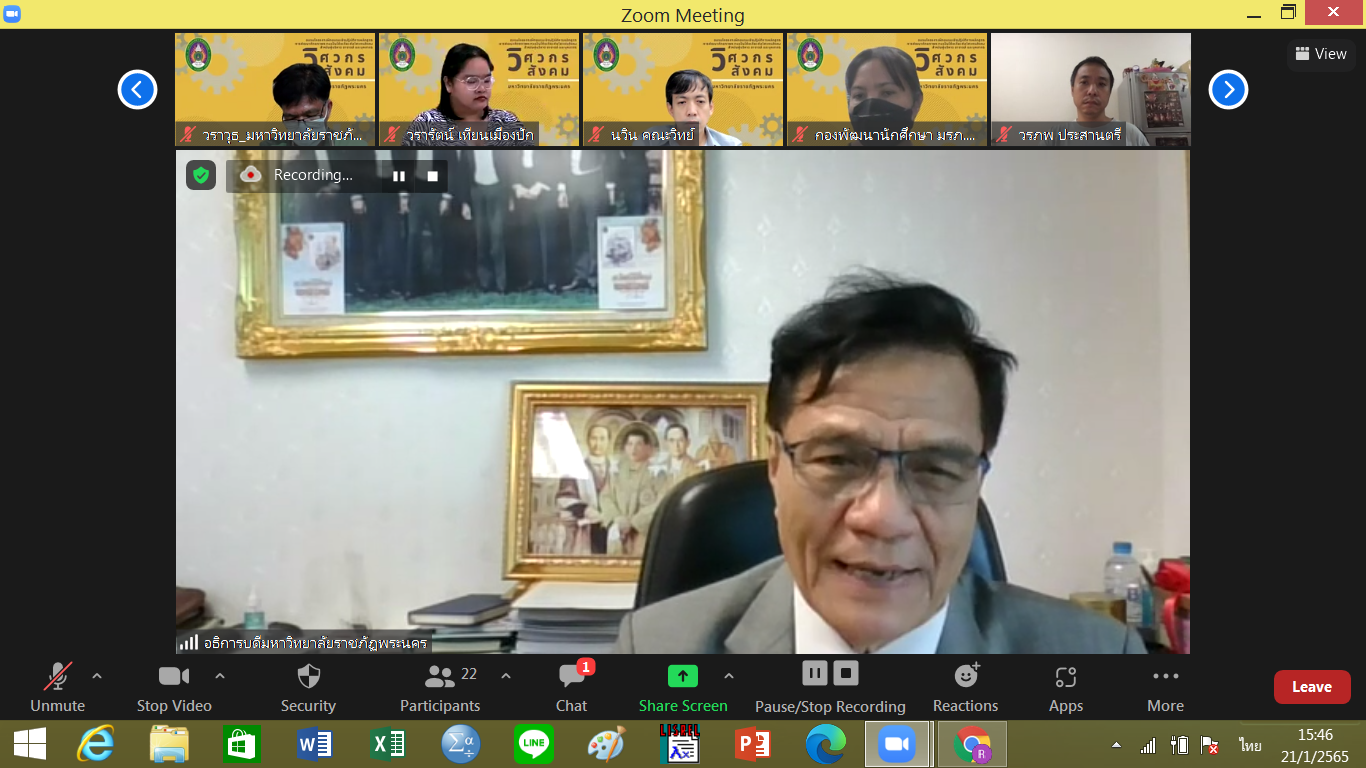Open the Security shield menu
The image size is (1366, 768).
tap(308, 687)
